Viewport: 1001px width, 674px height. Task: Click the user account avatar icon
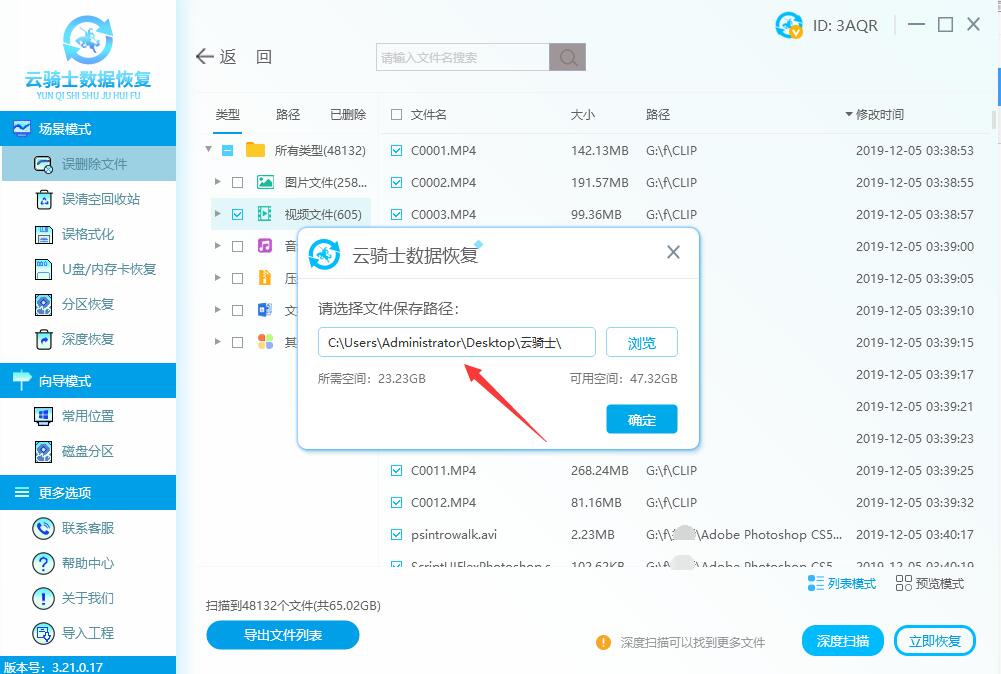[x=789, y=25]
